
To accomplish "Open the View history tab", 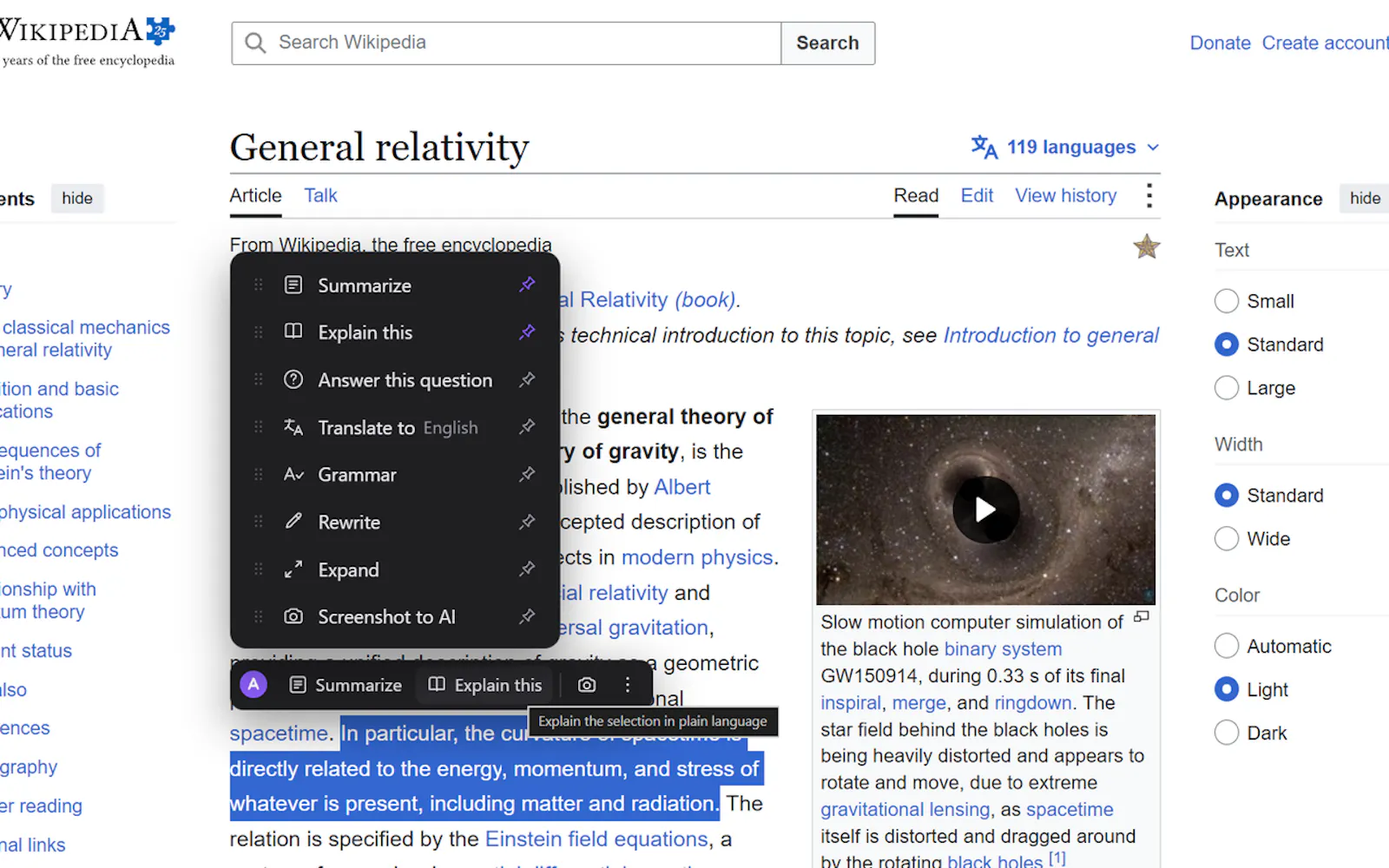I will click(x=1066, y=196).
